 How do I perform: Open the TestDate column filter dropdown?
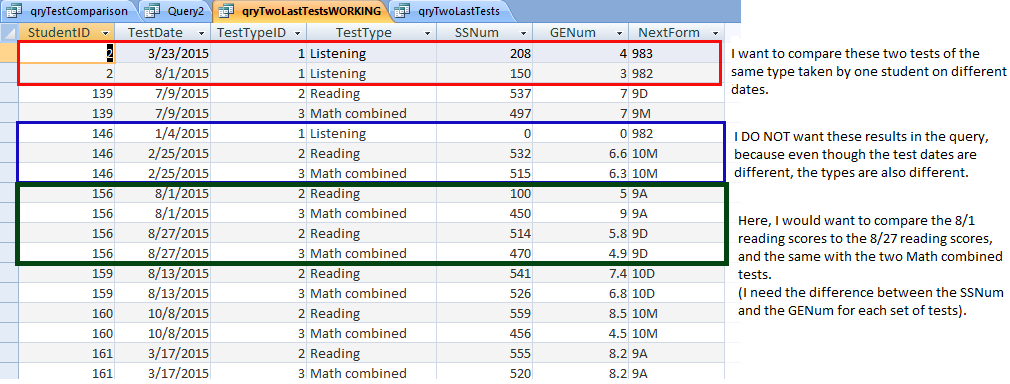pos(202,33)
